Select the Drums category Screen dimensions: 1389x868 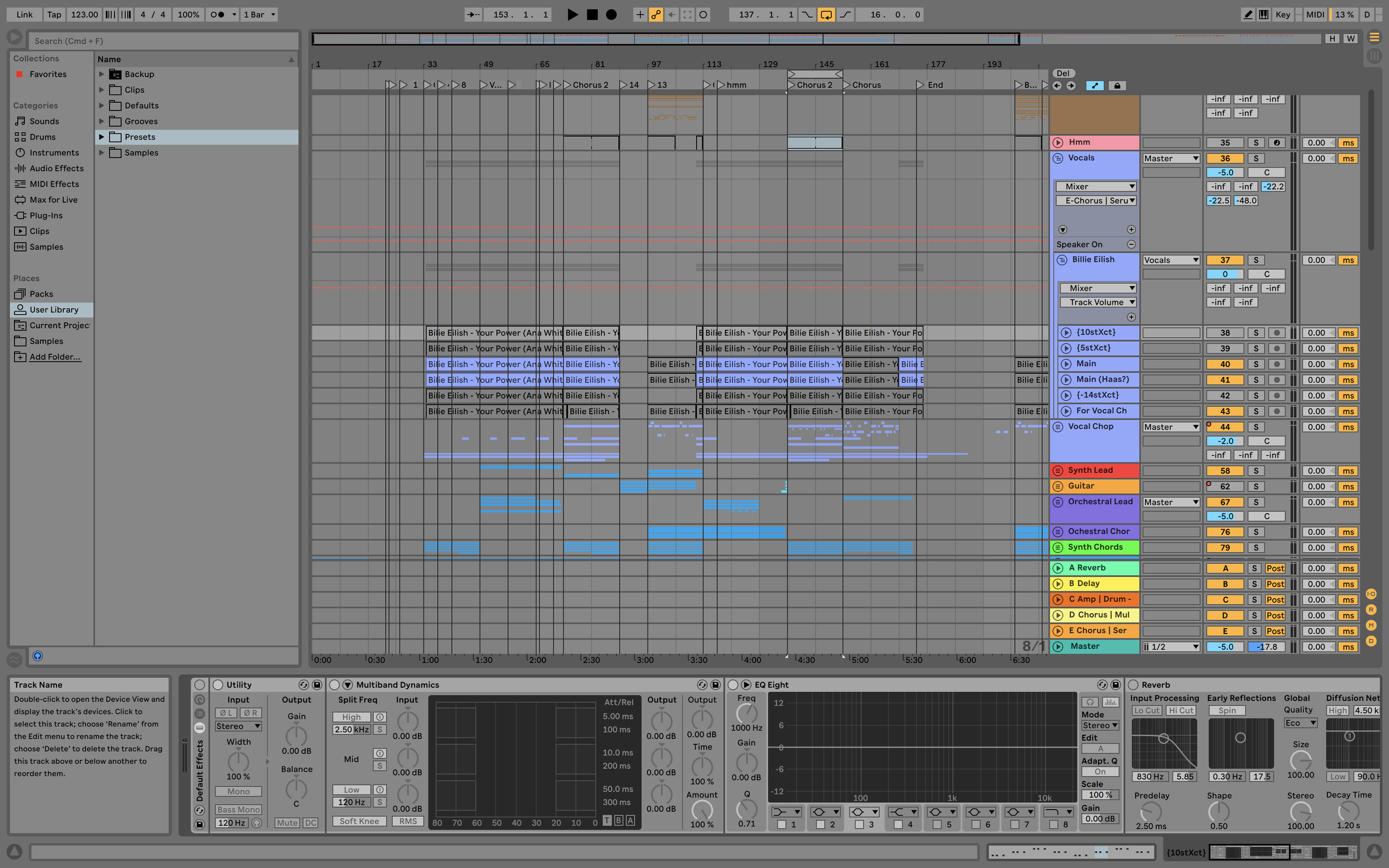(x=42, y=137)
